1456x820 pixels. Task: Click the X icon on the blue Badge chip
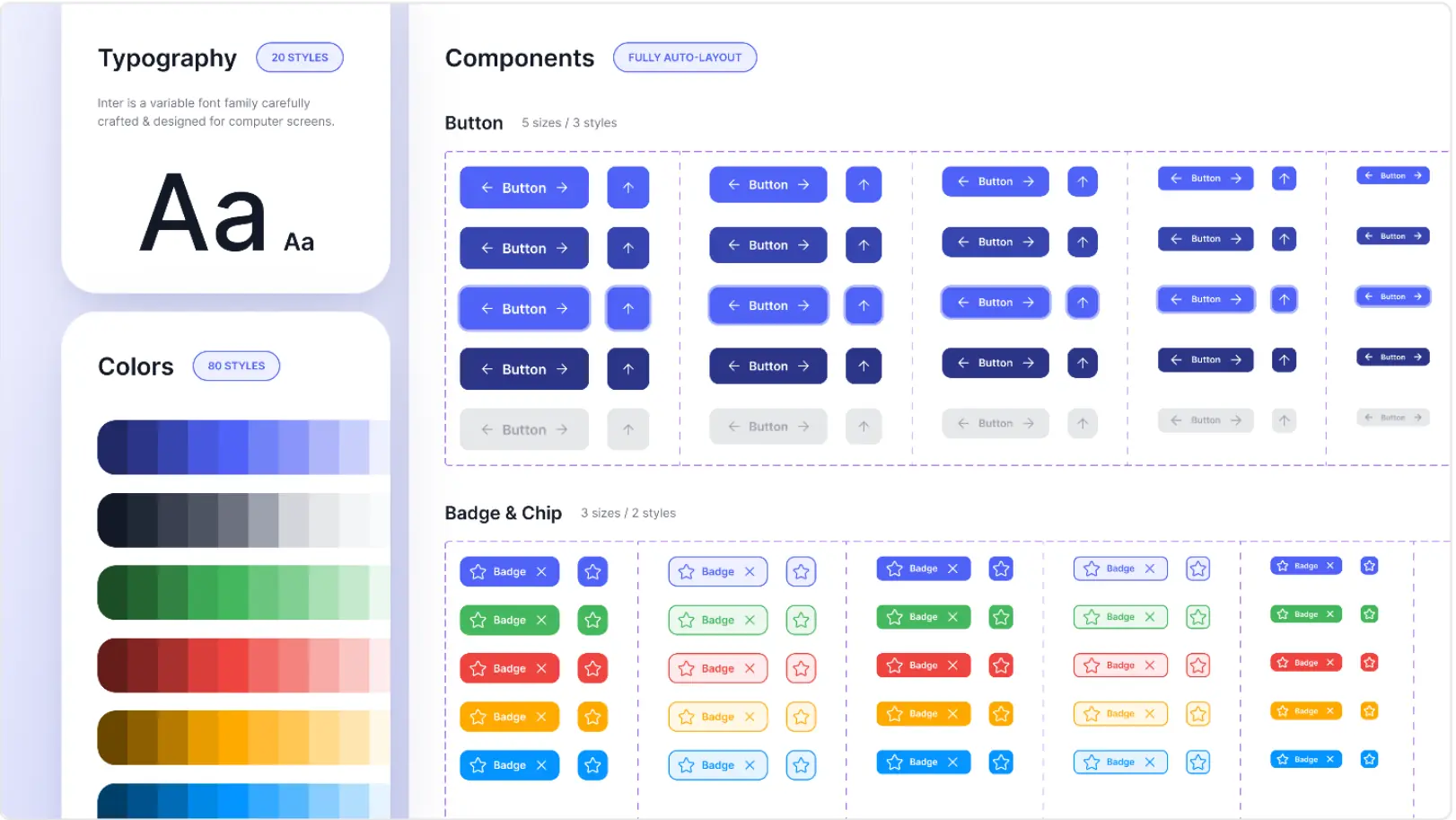[x=541, y=571]
